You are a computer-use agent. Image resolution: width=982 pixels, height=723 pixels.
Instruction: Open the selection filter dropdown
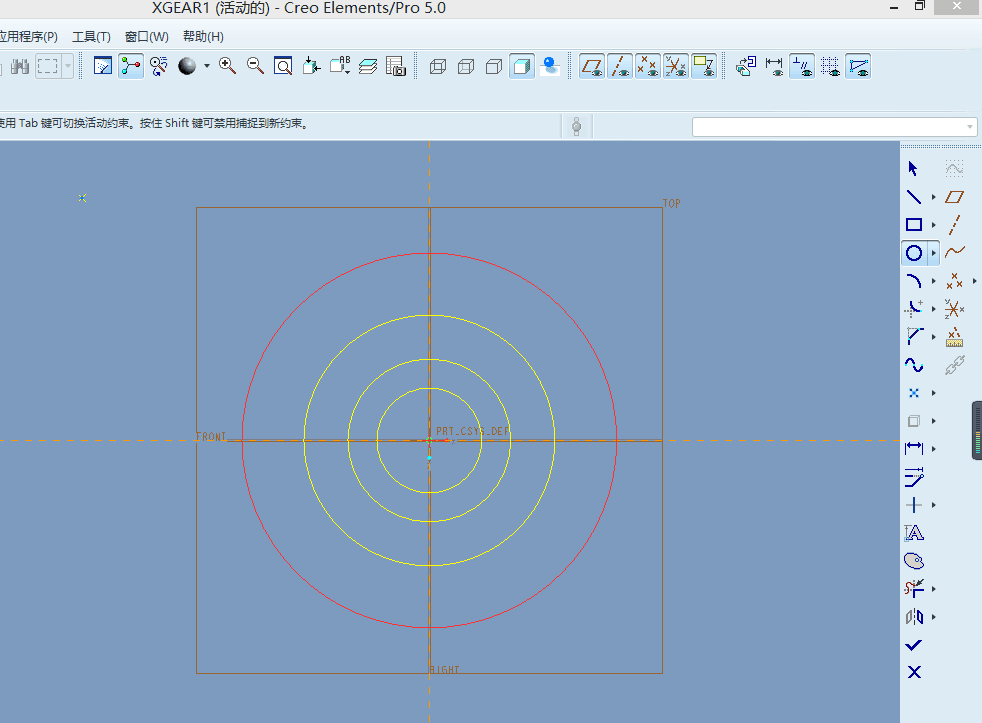(970, 127)
